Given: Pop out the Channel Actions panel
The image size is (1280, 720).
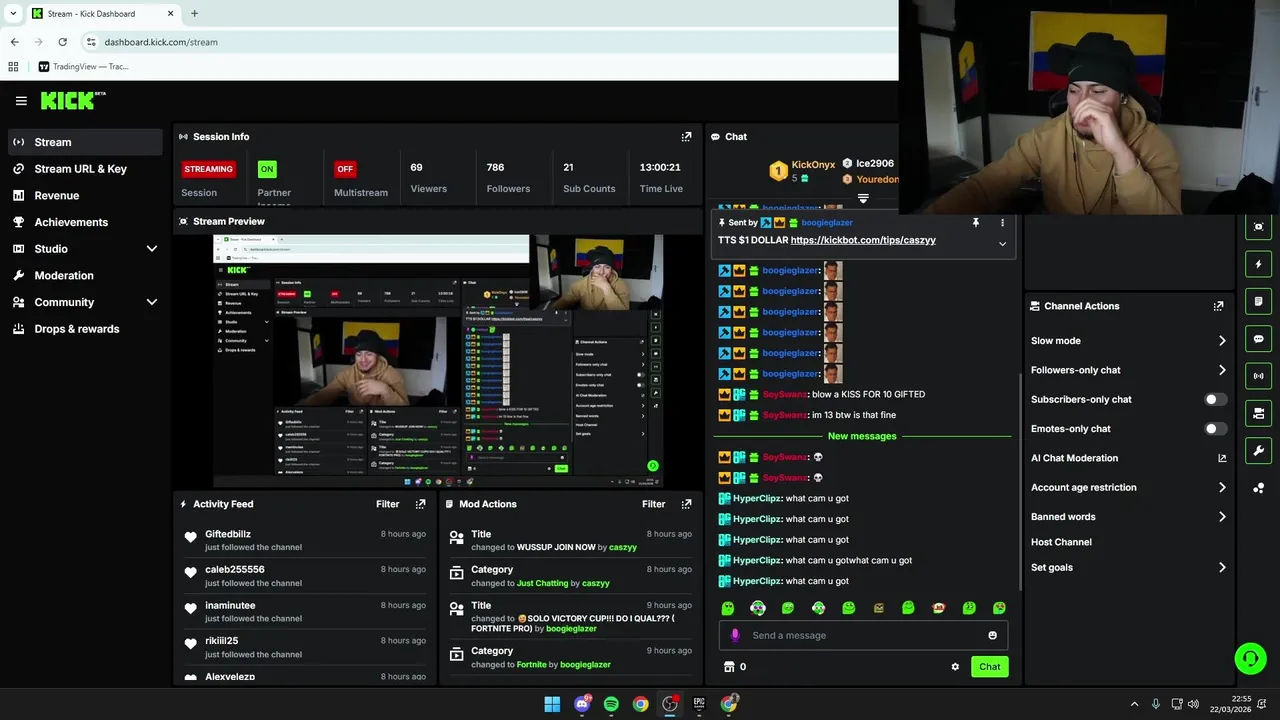Looking at the screenshot, I should tap(1218, 306).
